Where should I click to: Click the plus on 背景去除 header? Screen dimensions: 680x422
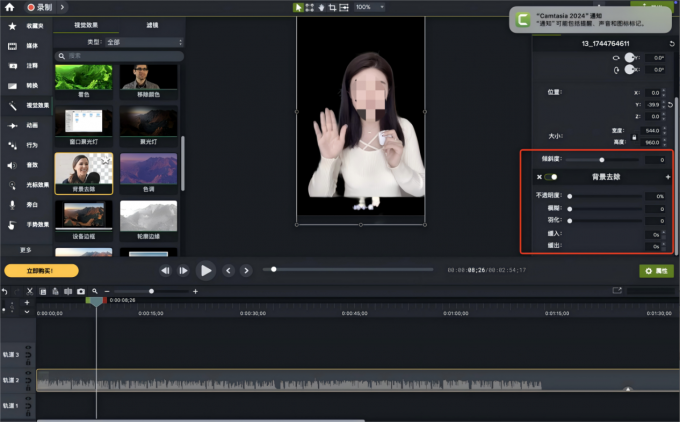pos(668,177)
